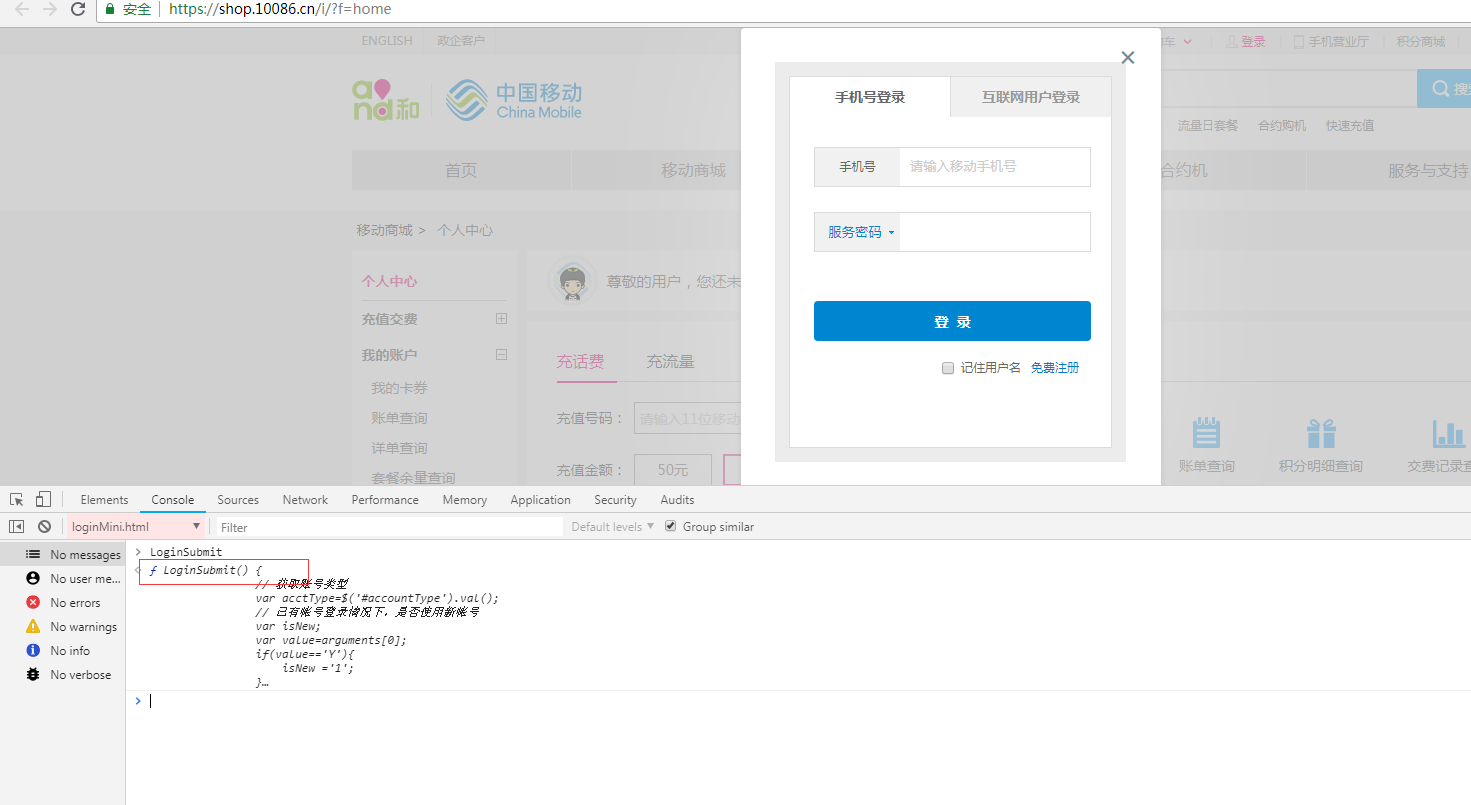
Task: Open the 服务密码 type dropdown
Action: [x=858, y=232]
